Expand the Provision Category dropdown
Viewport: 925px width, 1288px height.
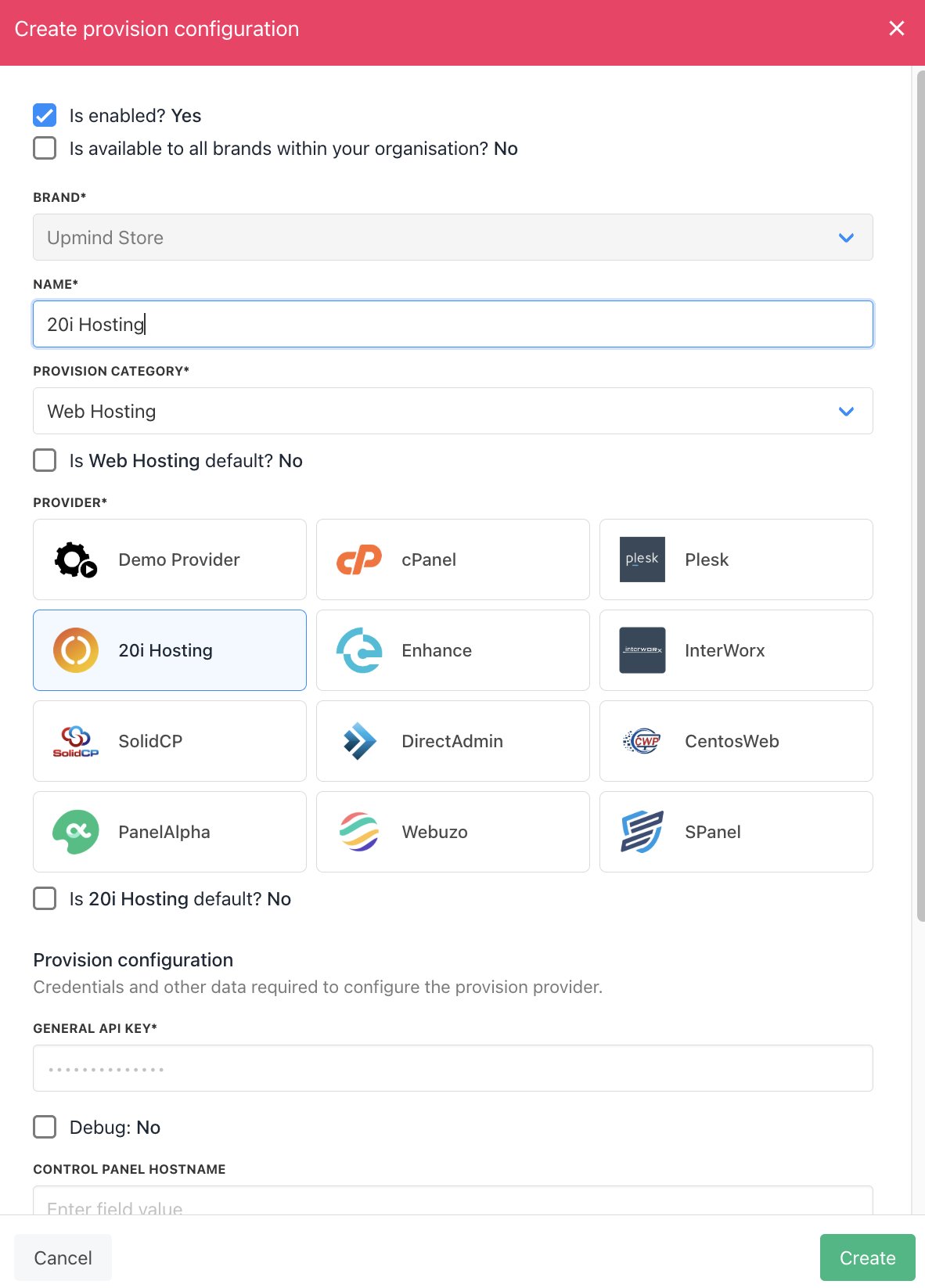[453, 411]
